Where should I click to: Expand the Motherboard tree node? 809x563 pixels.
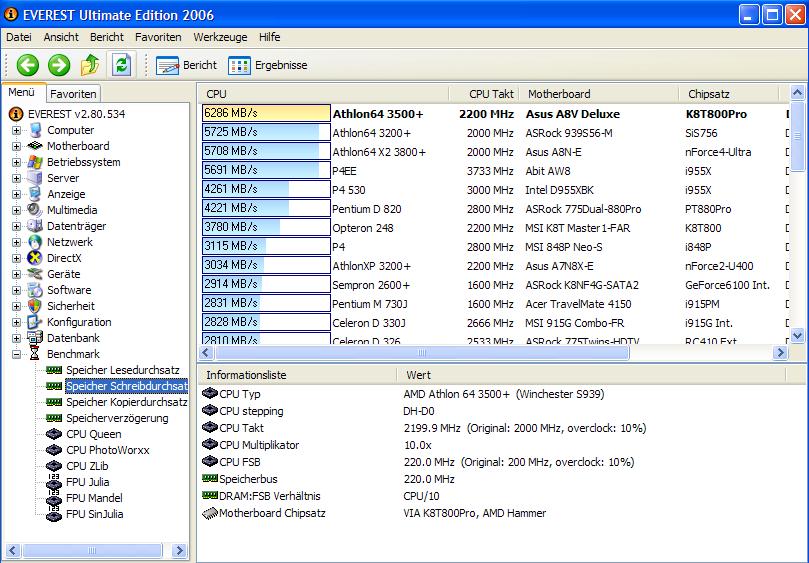(x=17, y=147)
